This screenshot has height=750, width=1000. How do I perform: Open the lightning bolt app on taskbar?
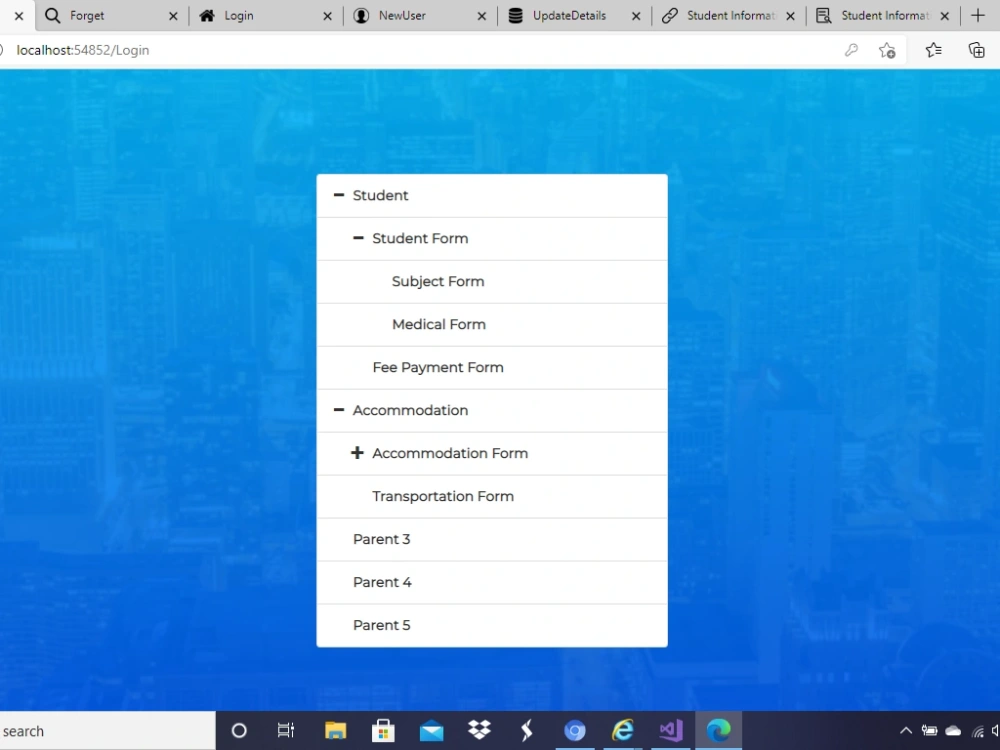527,730
